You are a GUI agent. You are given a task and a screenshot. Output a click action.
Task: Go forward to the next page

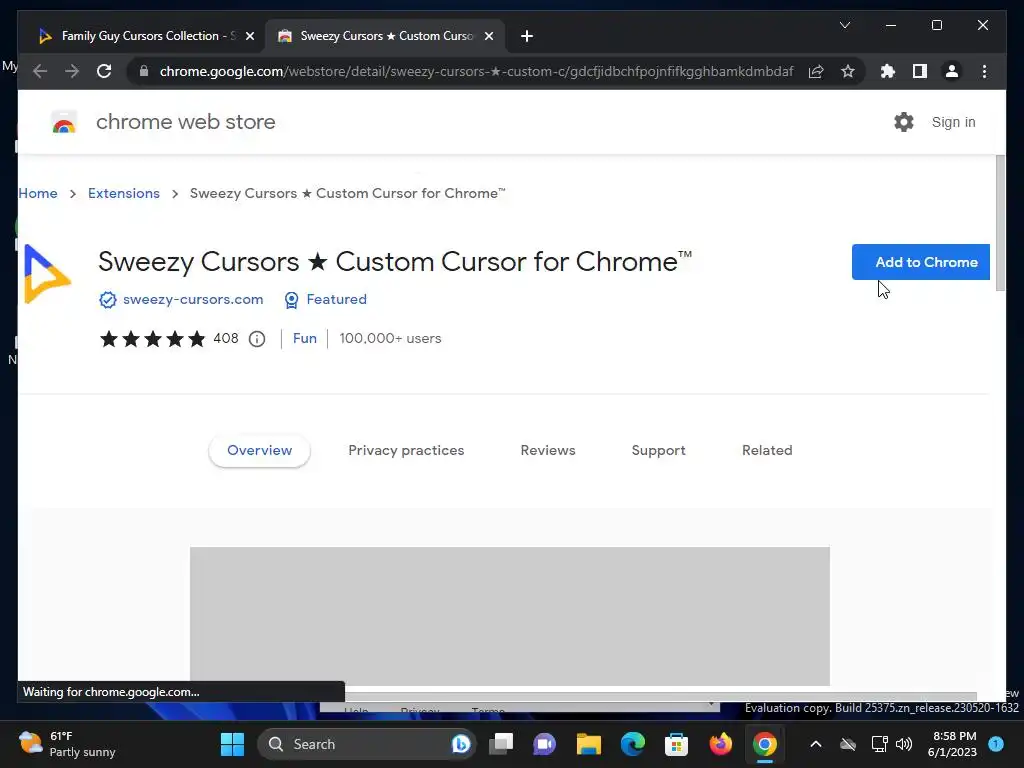[72, 71]
